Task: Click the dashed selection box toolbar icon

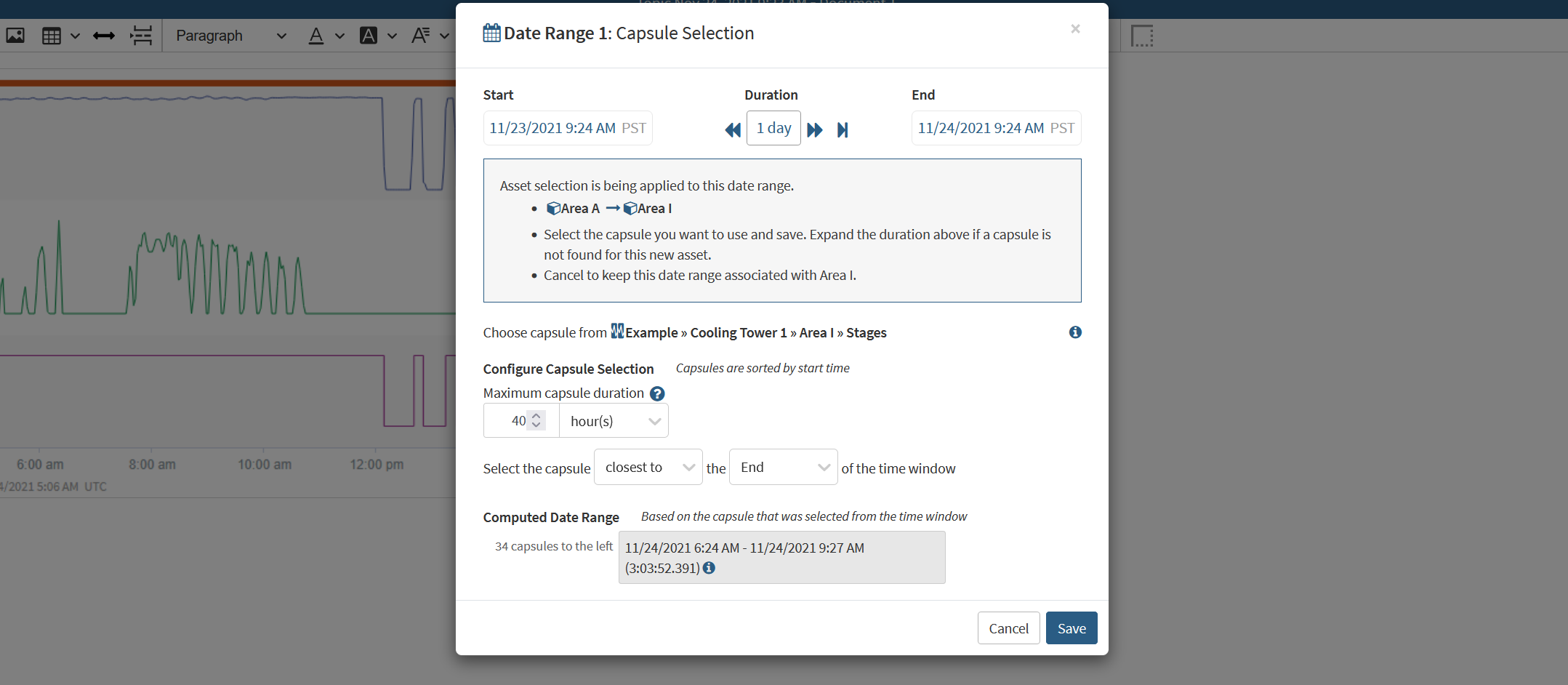Action: [1142, 36]
